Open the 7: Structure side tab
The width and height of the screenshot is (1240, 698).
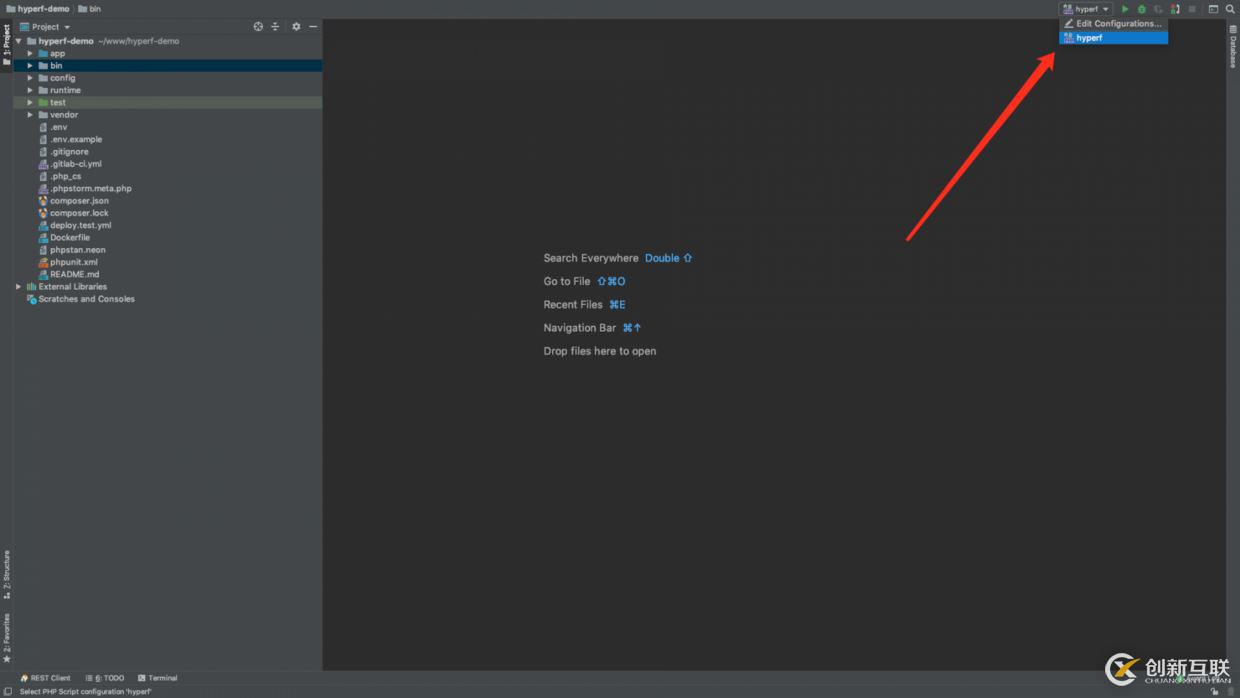click(6, 574)
